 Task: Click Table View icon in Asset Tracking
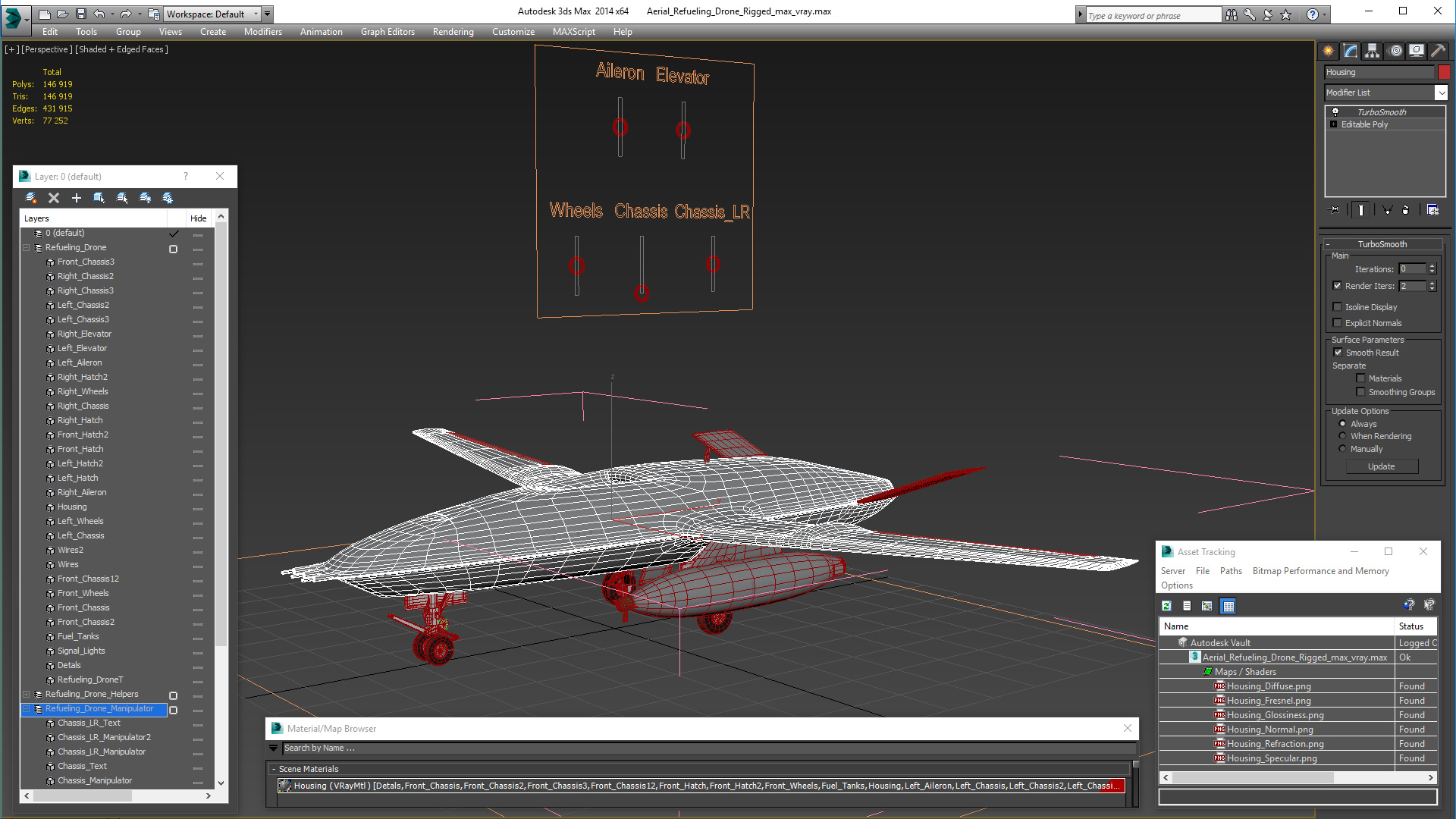pos(1228,606)
